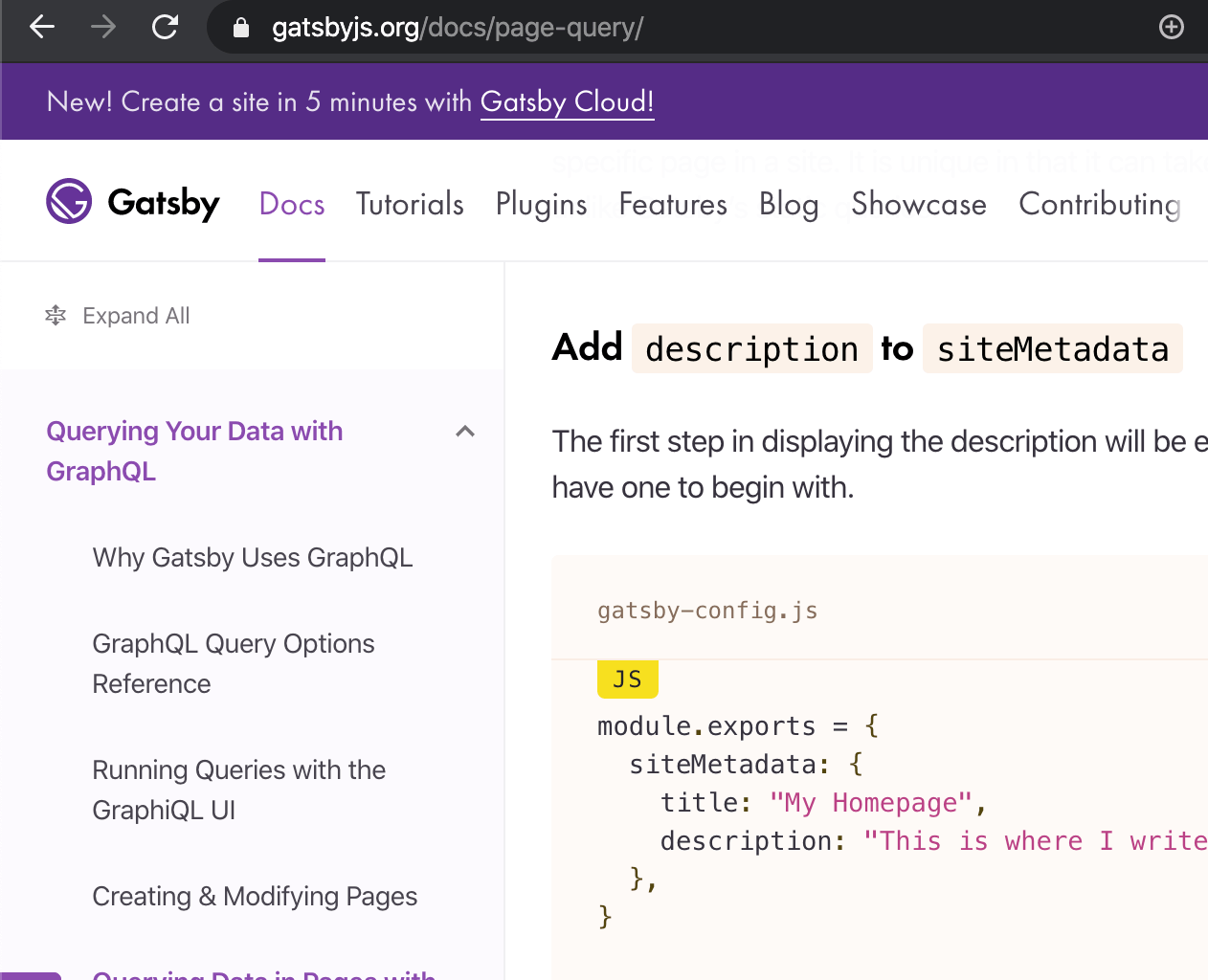Click the title: "My Homepage" code line
This screenshot has width=1208, height=980.
tap(823, 802)
